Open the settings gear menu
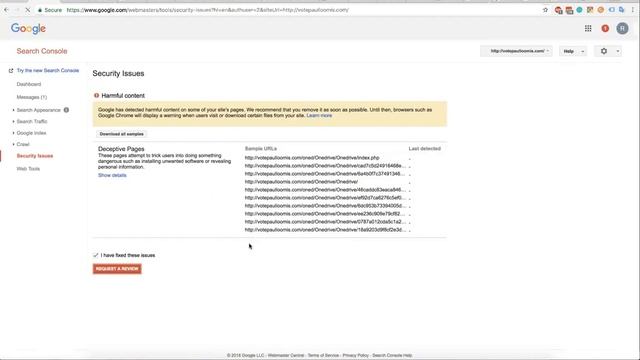Viewport: 640px width, 360px height. point(608,51)
